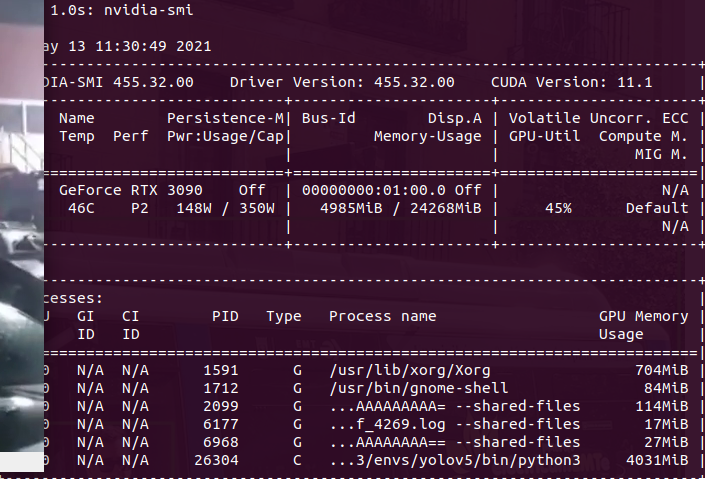
Task: Click PID 6968 in process table
Action: [221, 442]
